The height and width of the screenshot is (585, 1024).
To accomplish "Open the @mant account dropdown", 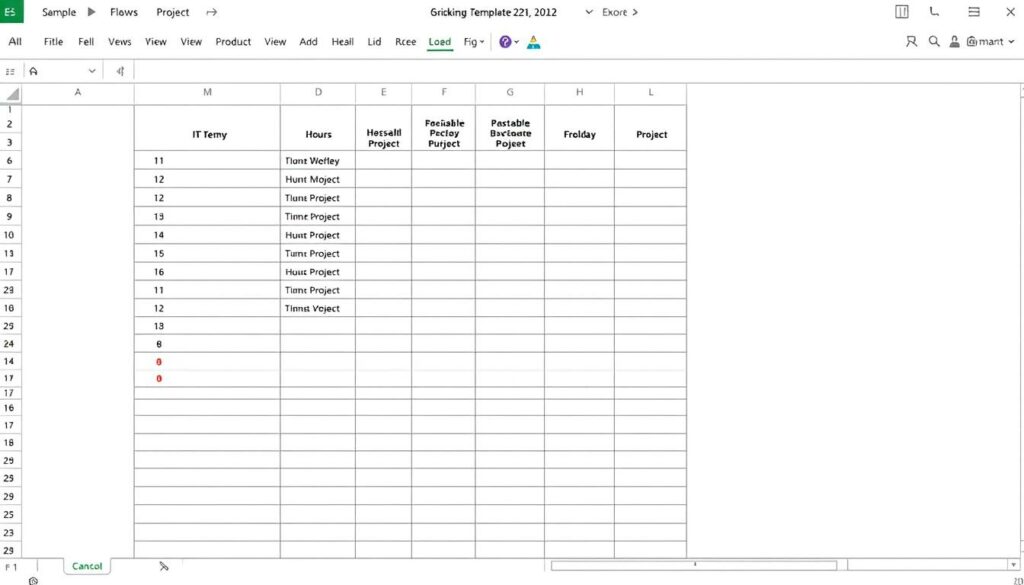I will point(991,41).
